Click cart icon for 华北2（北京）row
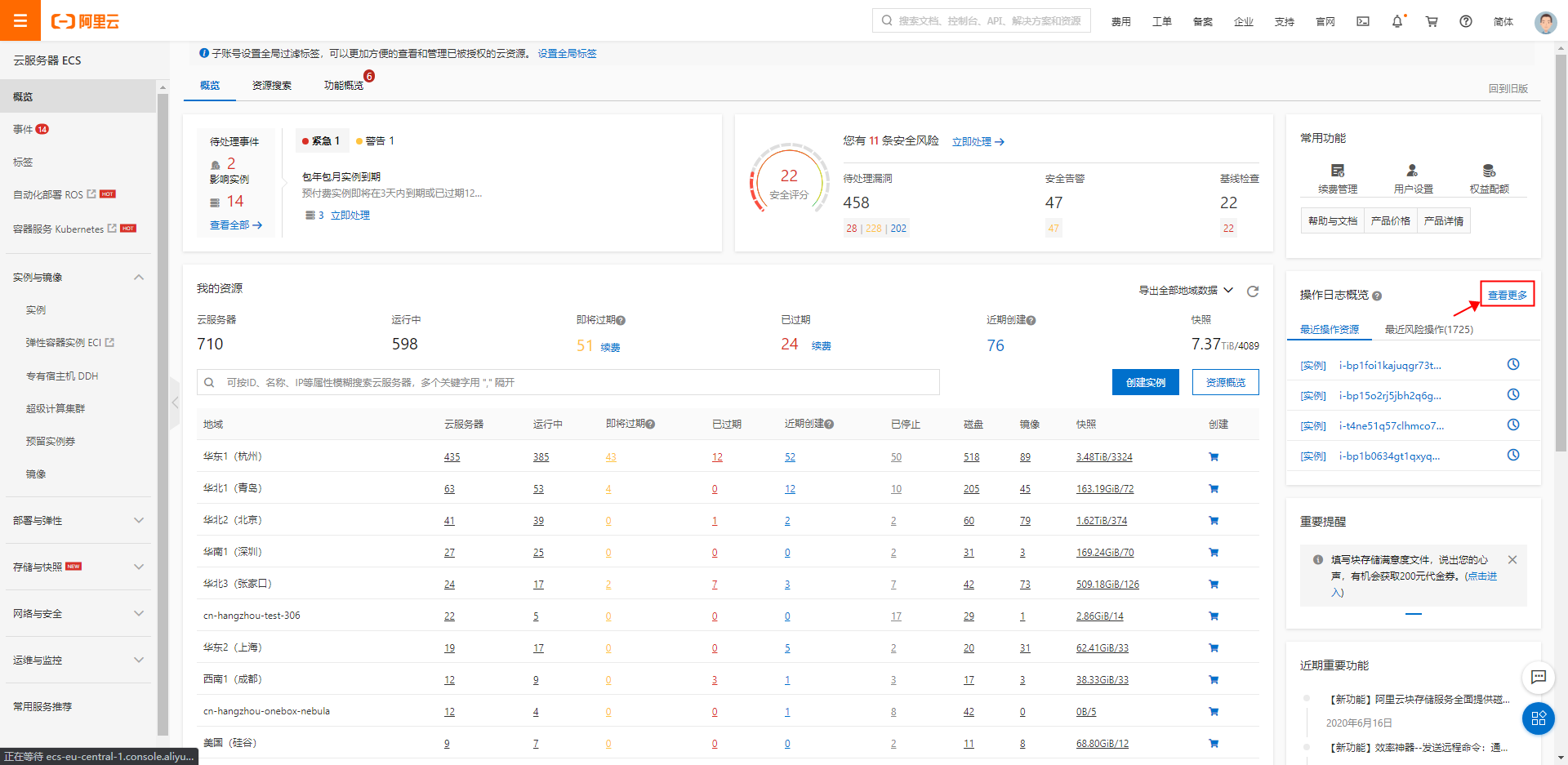The height and width of the screenshot is (765, 1568). point(1214,521)
